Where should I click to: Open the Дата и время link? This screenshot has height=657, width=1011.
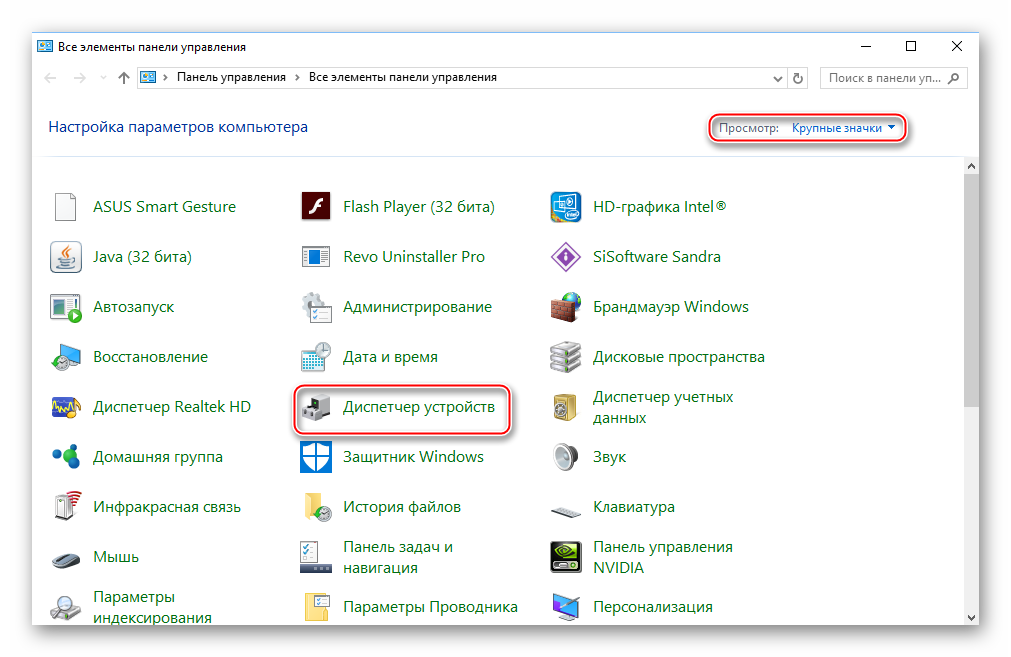[390, 357]
